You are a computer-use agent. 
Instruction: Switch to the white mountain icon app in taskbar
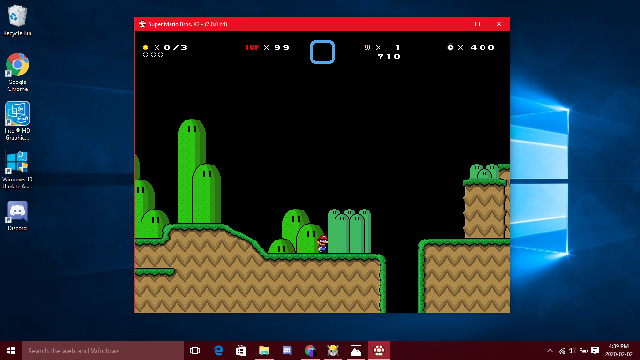pos(356,351)
